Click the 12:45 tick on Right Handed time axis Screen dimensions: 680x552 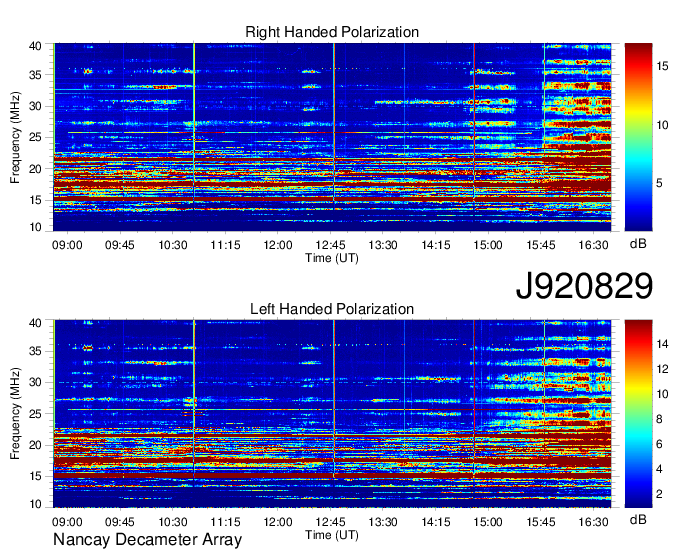[330, 245]
